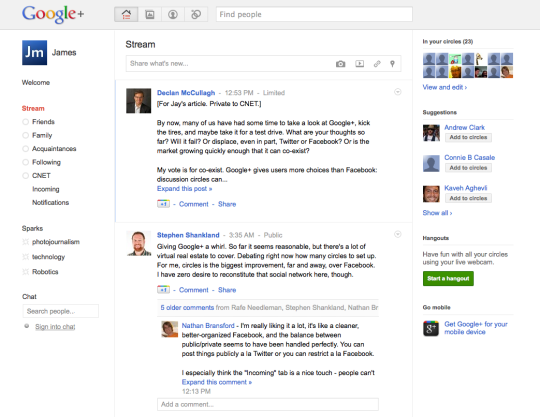Start a hangout

(x=448, y=279)
